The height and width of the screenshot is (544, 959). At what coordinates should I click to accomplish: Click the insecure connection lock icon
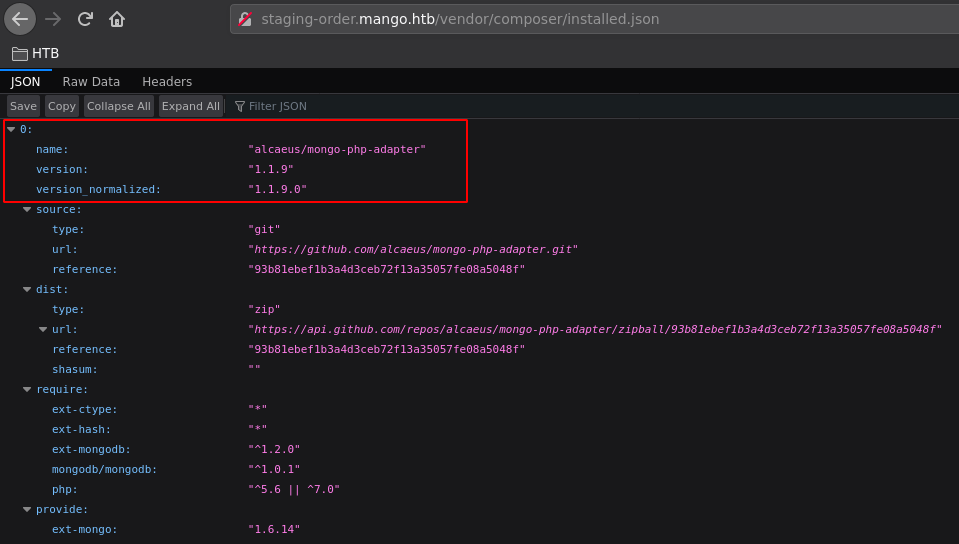coord(245,19)
